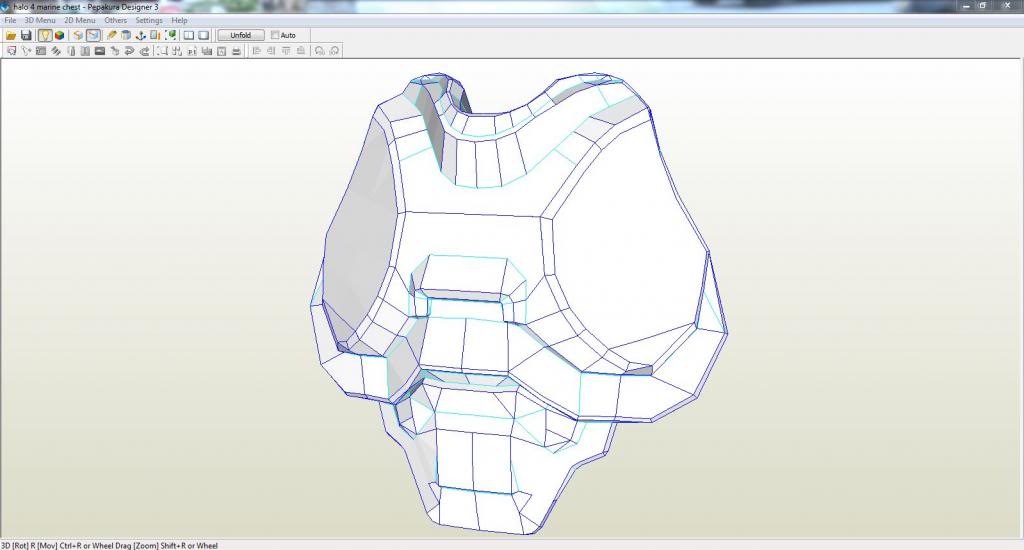Click the building-shaped toolbar icon
This screenshot has width=1024, height=550.
[x=206, y=50]
